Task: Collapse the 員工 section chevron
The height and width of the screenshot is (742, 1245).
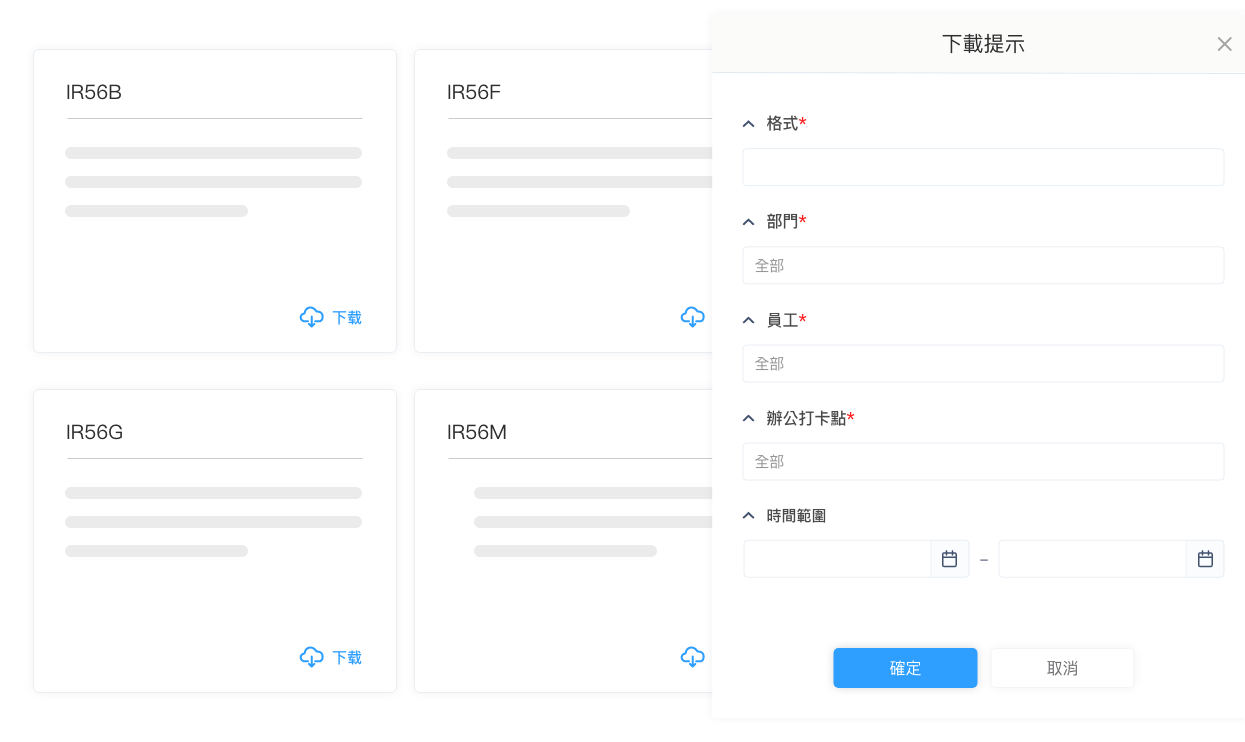Action: point(748,320)
